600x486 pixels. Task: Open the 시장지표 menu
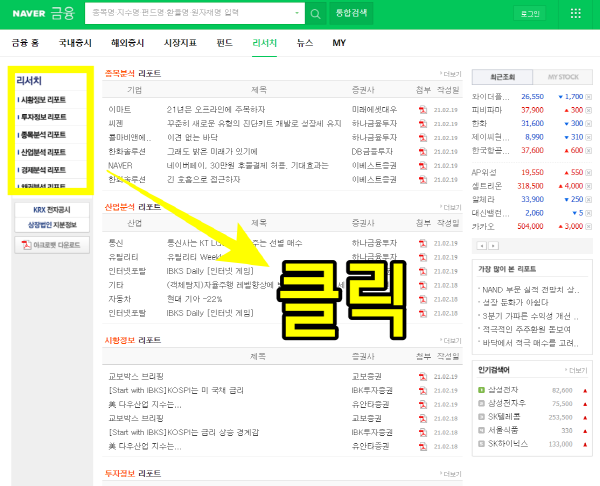click(x=180, y=43)
